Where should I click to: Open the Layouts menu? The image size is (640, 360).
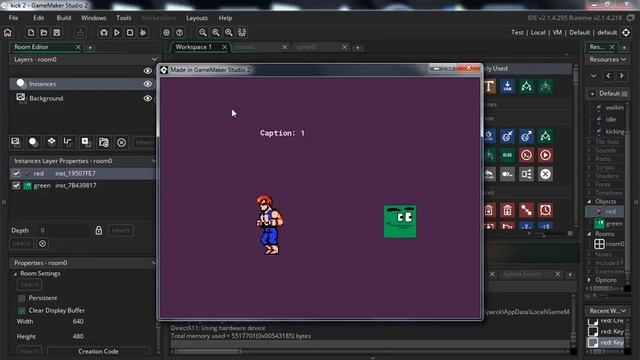pos(197,18)
